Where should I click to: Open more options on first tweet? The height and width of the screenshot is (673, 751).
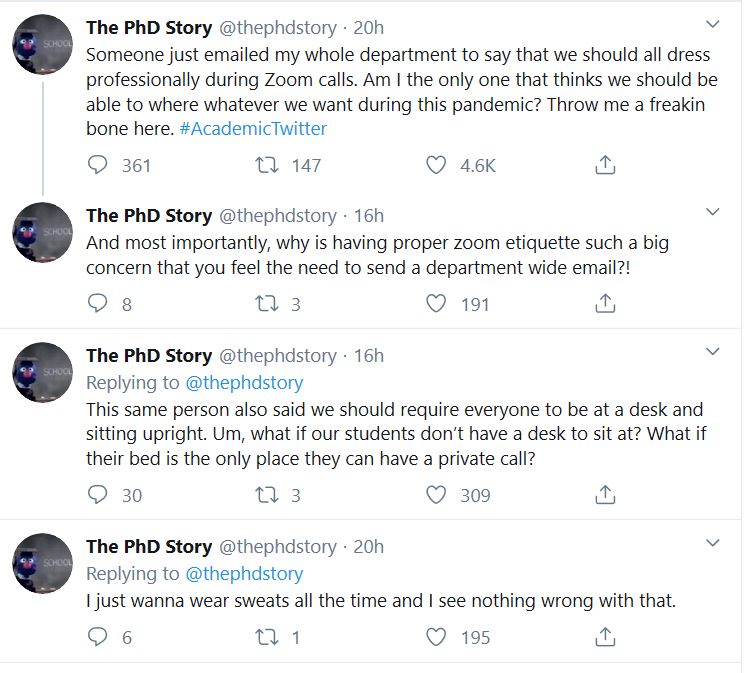(713, 23)
